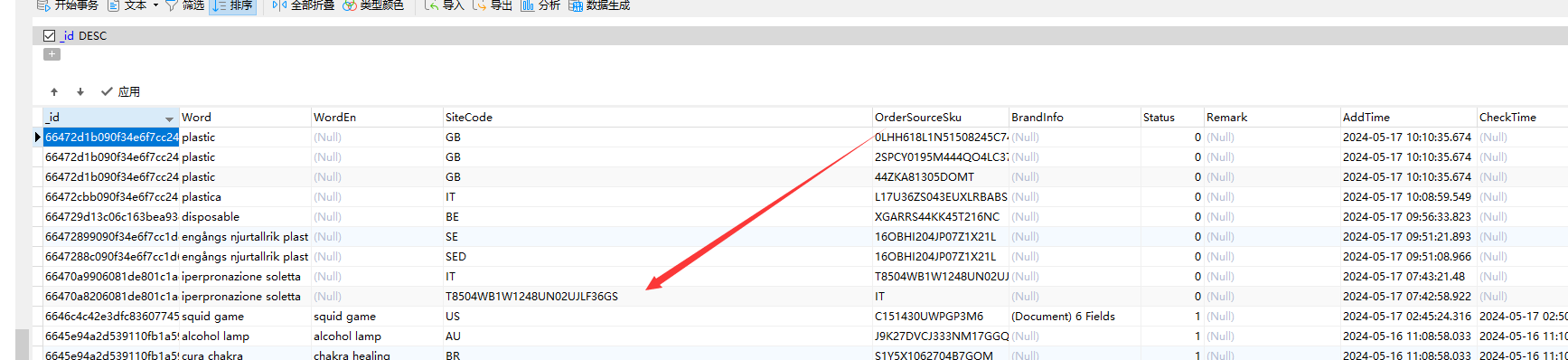Click the Collapse All (全部折叠) icon
Screen dimensions: 1568x360
pyautogui.click(x=279, y=5)
